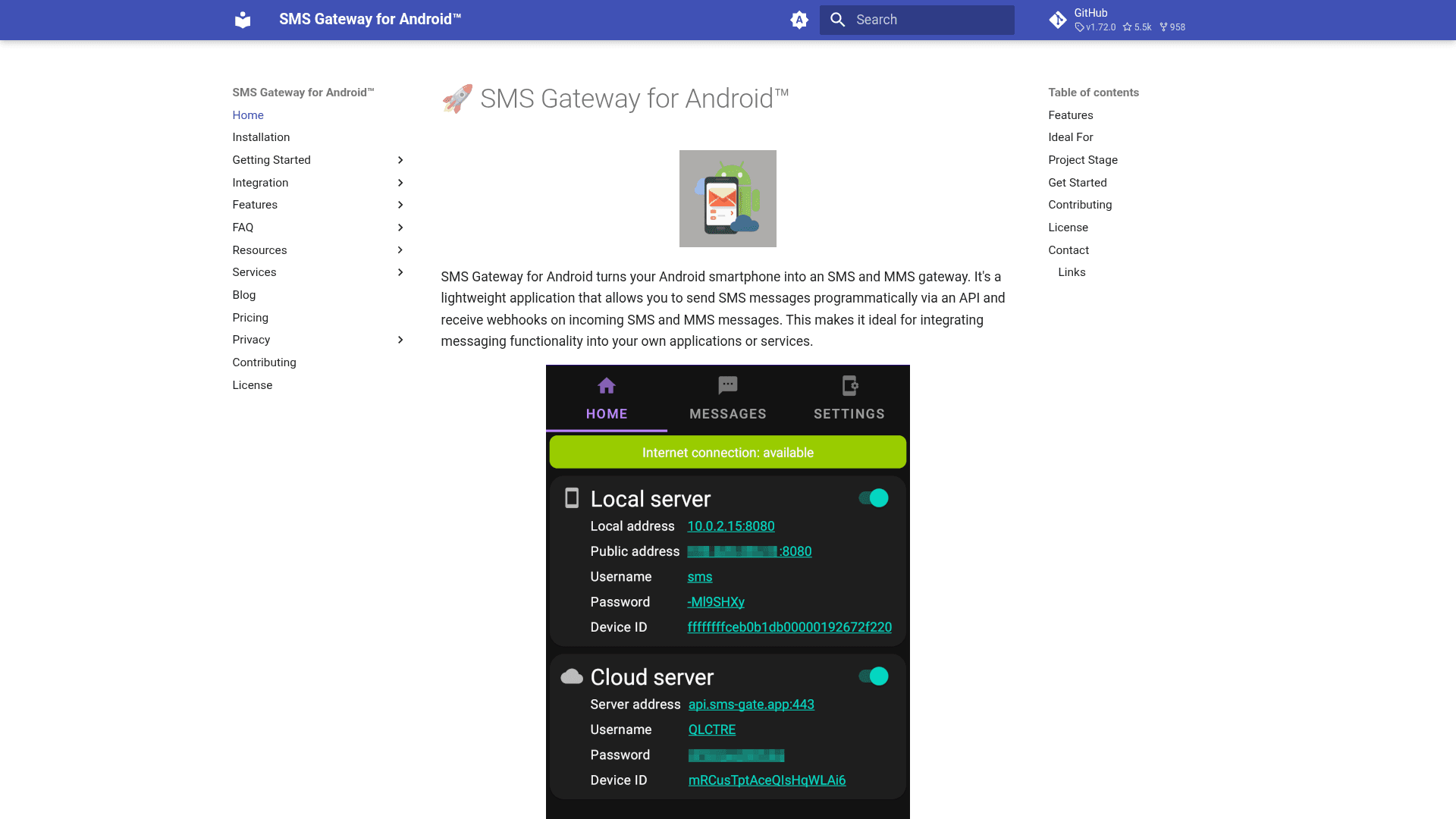
Task: Jump to License in table of contents
Action: [1068, 227]
